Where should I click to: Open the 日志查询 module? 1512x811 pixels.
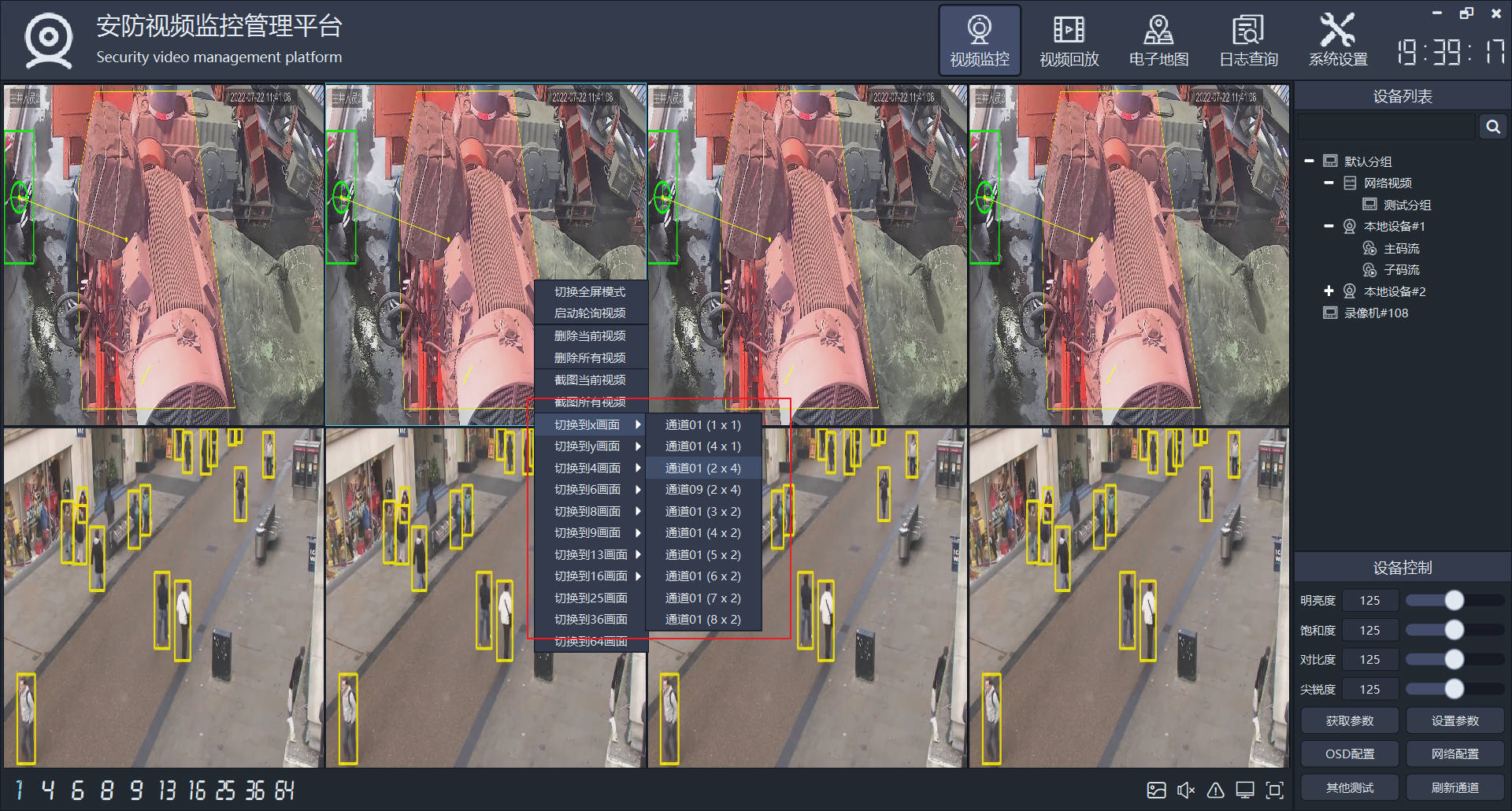coord(1248,41)
